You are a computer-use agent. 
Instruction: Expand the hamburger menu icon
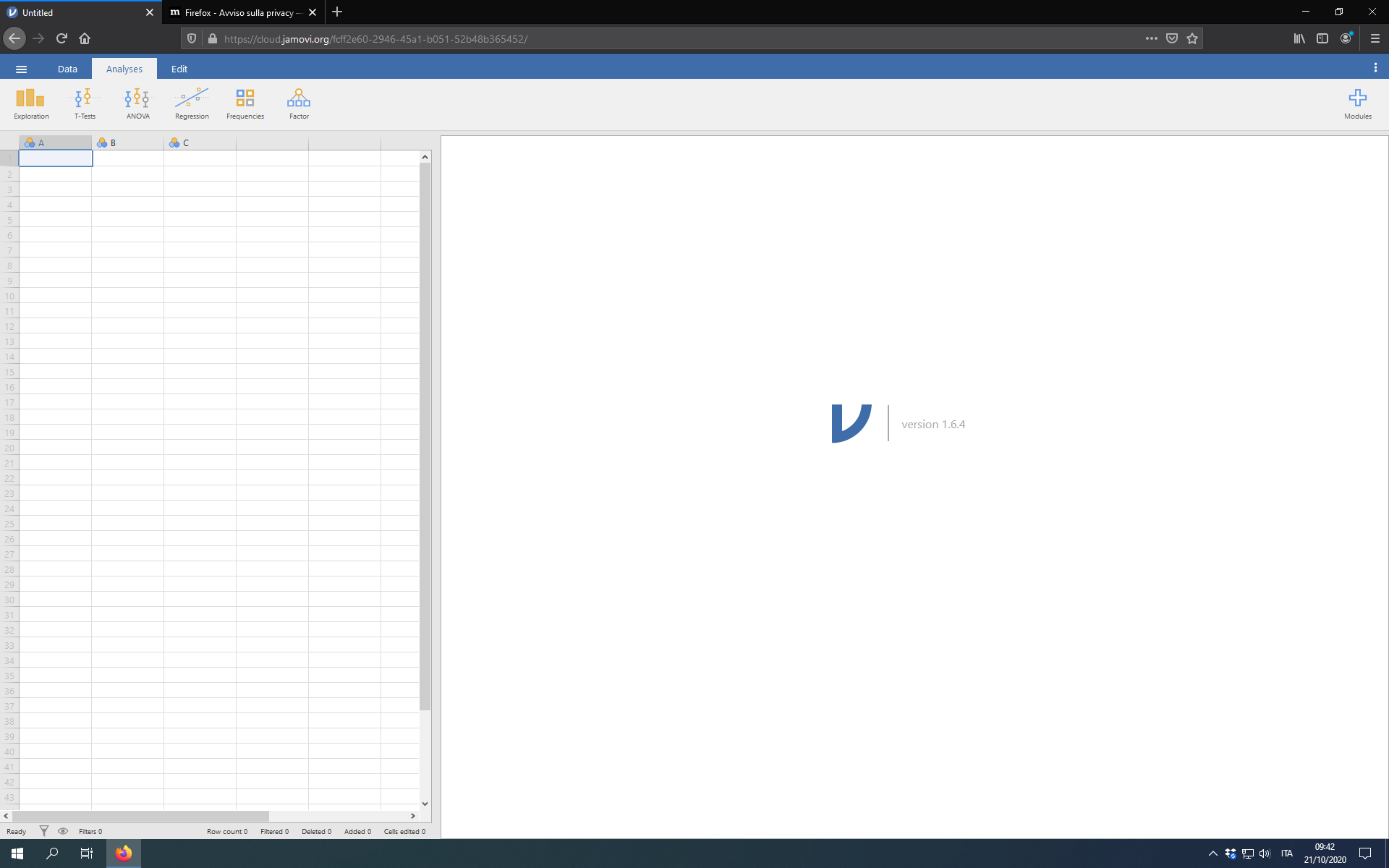tap(22, 68)
